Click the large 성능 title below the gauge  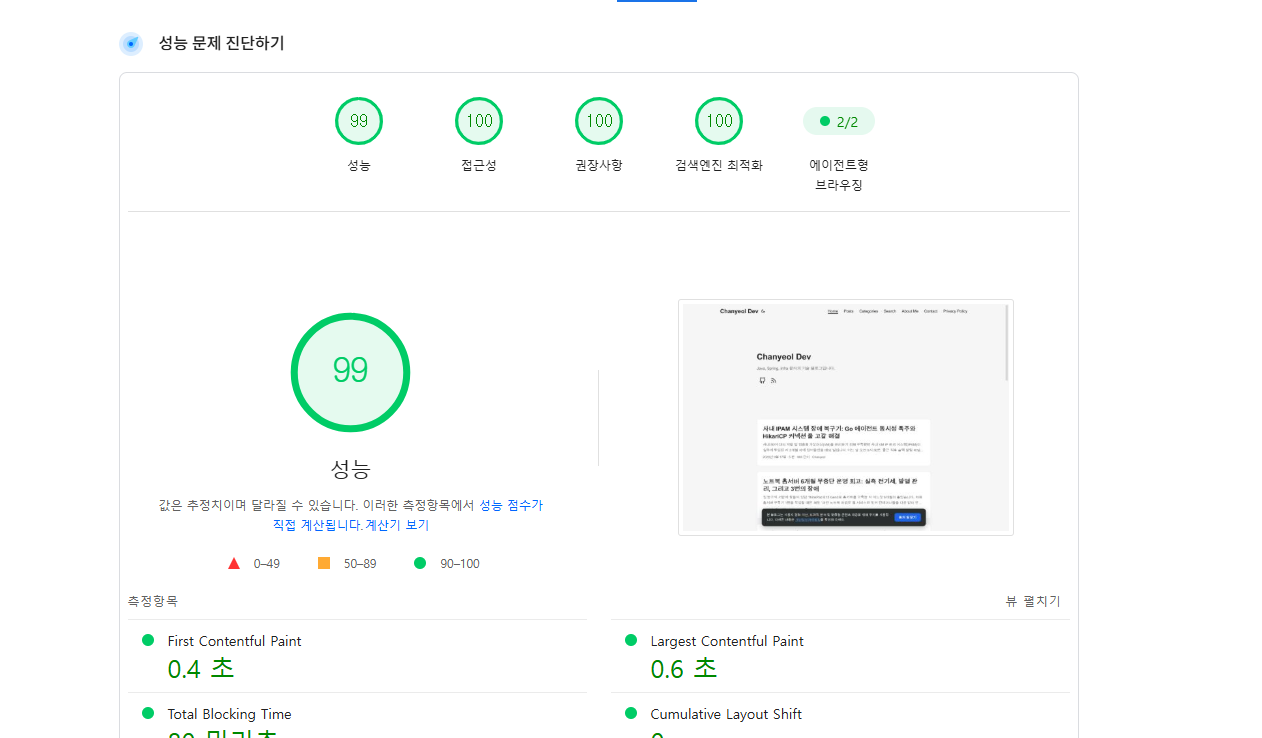350,468
